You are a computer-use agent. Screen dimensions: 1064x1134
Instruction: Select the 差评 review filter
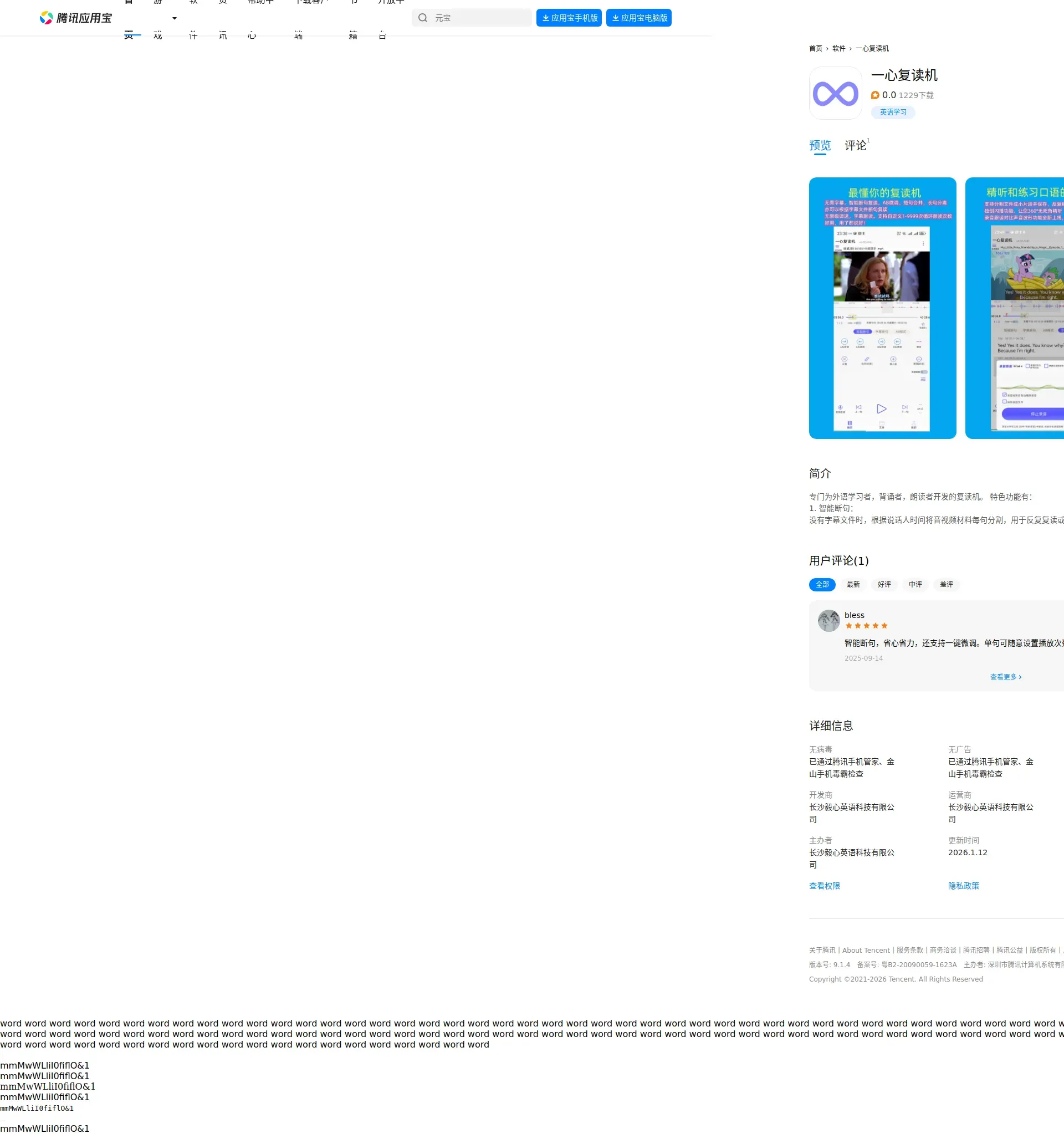pos(946,585)
